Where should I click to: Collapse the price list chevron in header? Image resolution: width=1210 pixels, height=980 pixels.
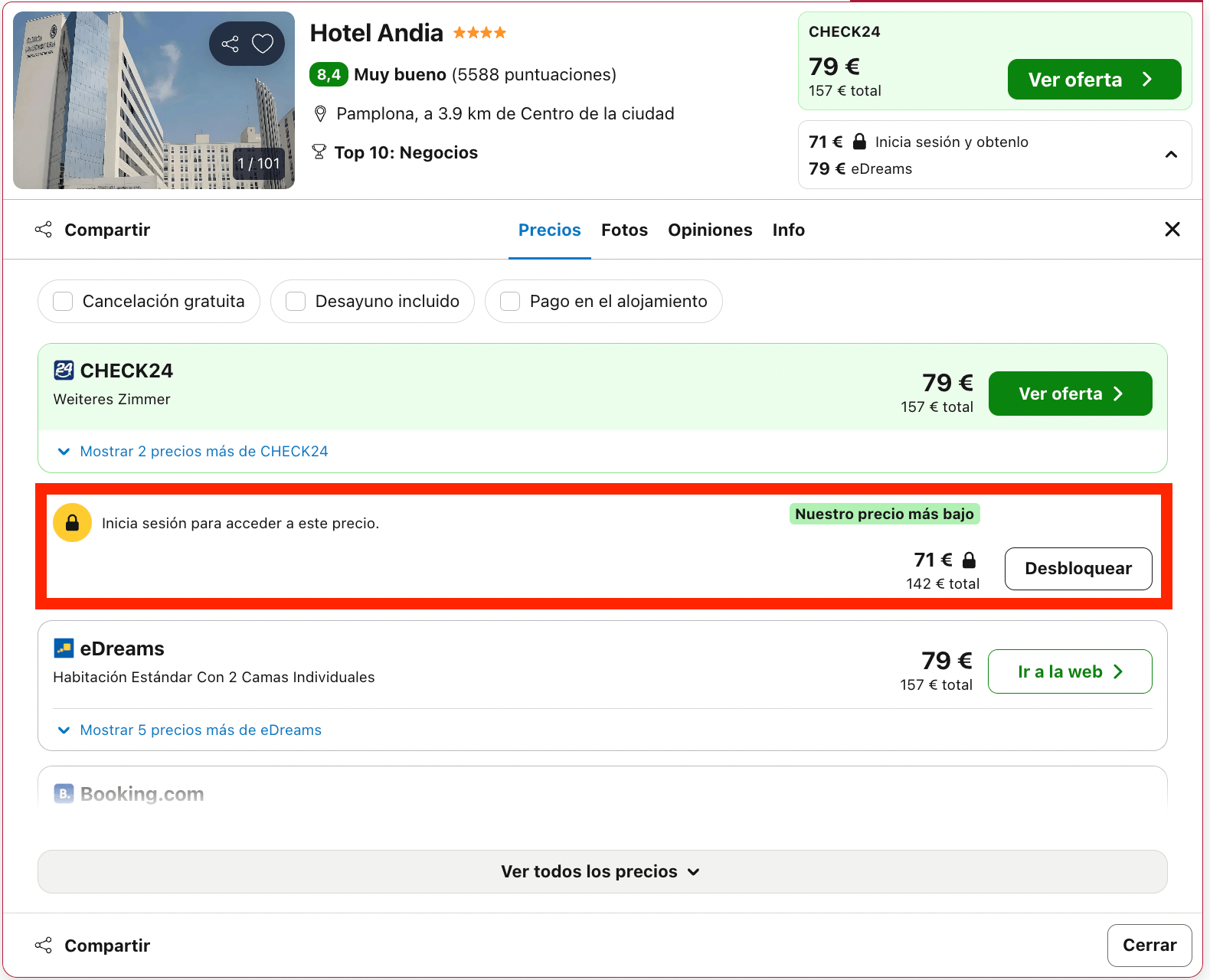(1171, 155)
